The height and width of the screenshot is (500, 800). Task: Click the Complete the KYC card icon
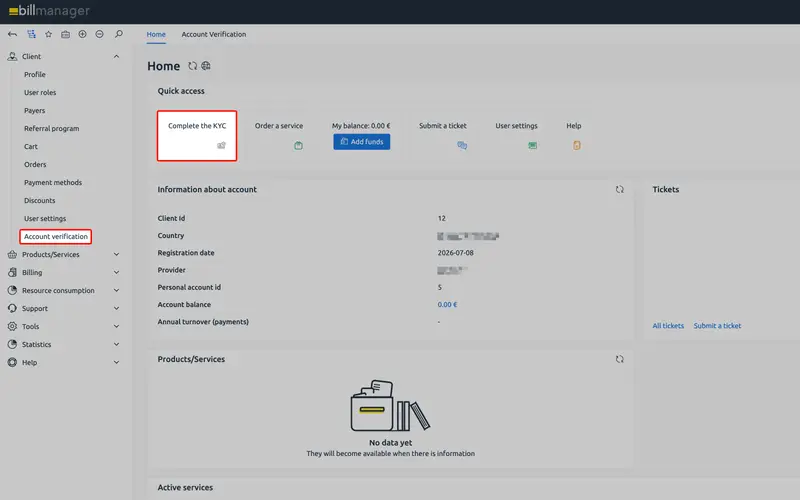point(221,145)
